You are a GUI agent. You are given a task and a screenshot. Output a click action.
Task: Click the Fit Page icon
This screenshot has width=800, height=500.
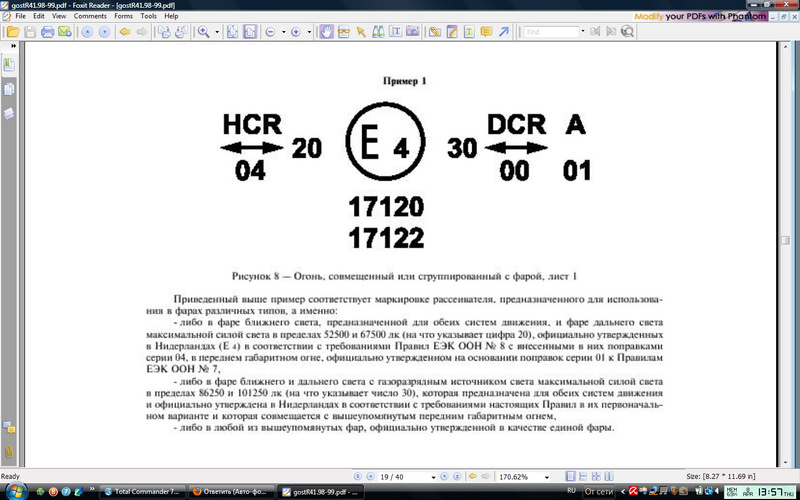233,32
